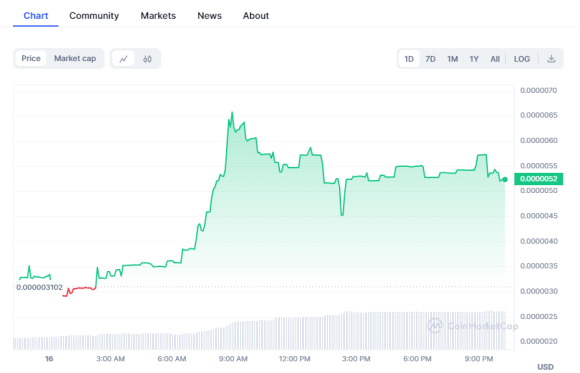Click the 6:00 AM time axis label
This screenshot has height=373, width=580.
(x=172, y=359)
